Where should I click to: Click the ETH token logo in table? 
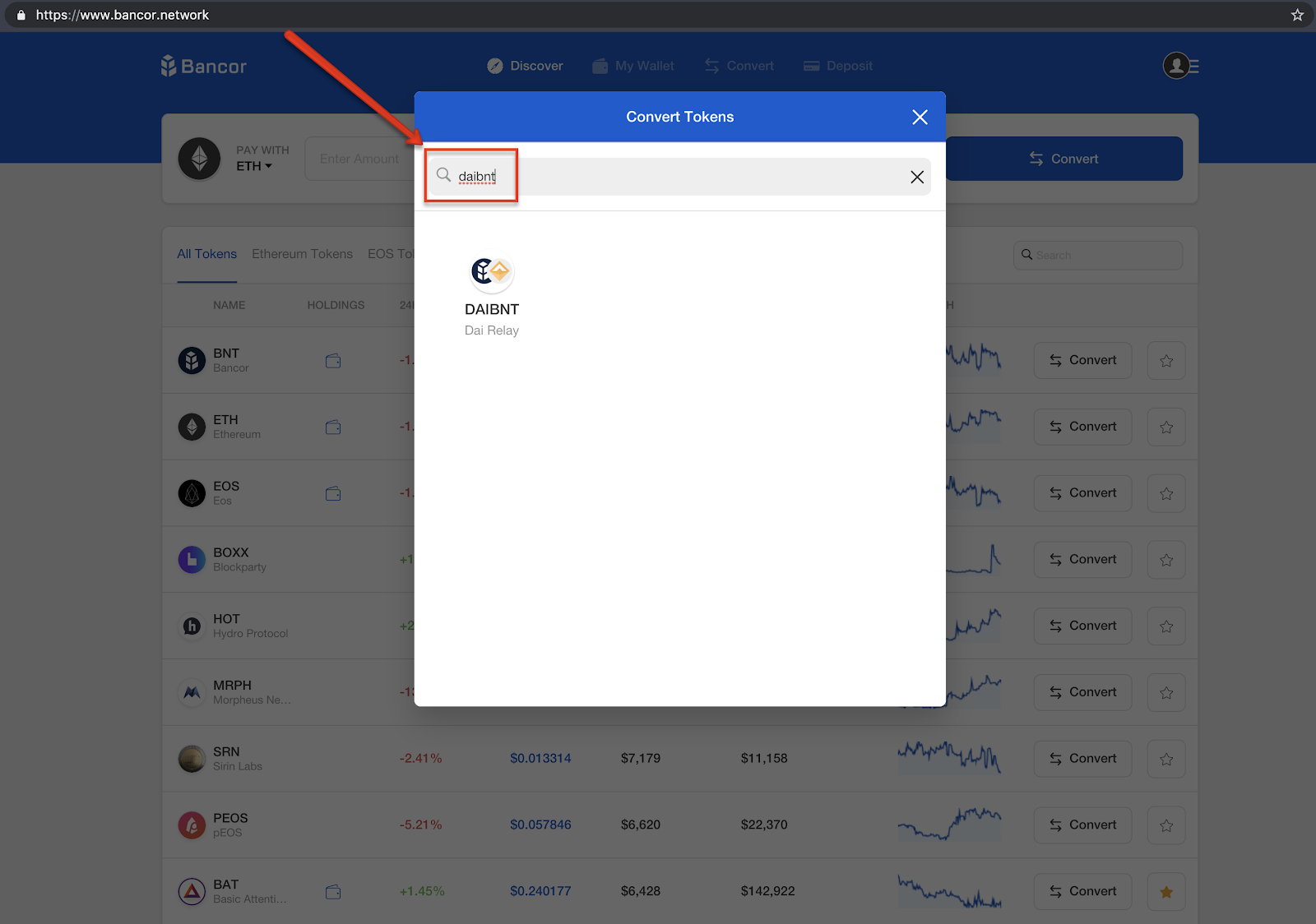pyautogui.click(x=192, y=427)
